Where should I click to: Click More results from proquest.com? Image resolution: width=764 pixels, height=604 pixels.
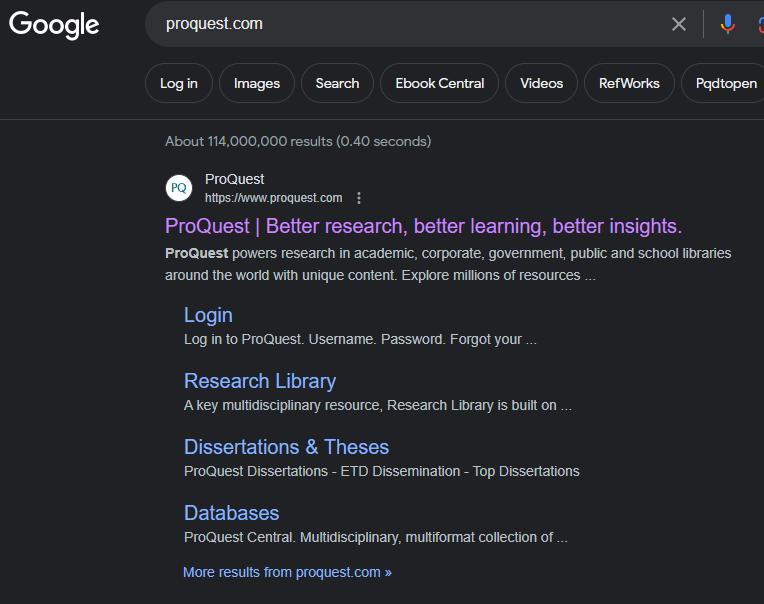click(287, 572)
